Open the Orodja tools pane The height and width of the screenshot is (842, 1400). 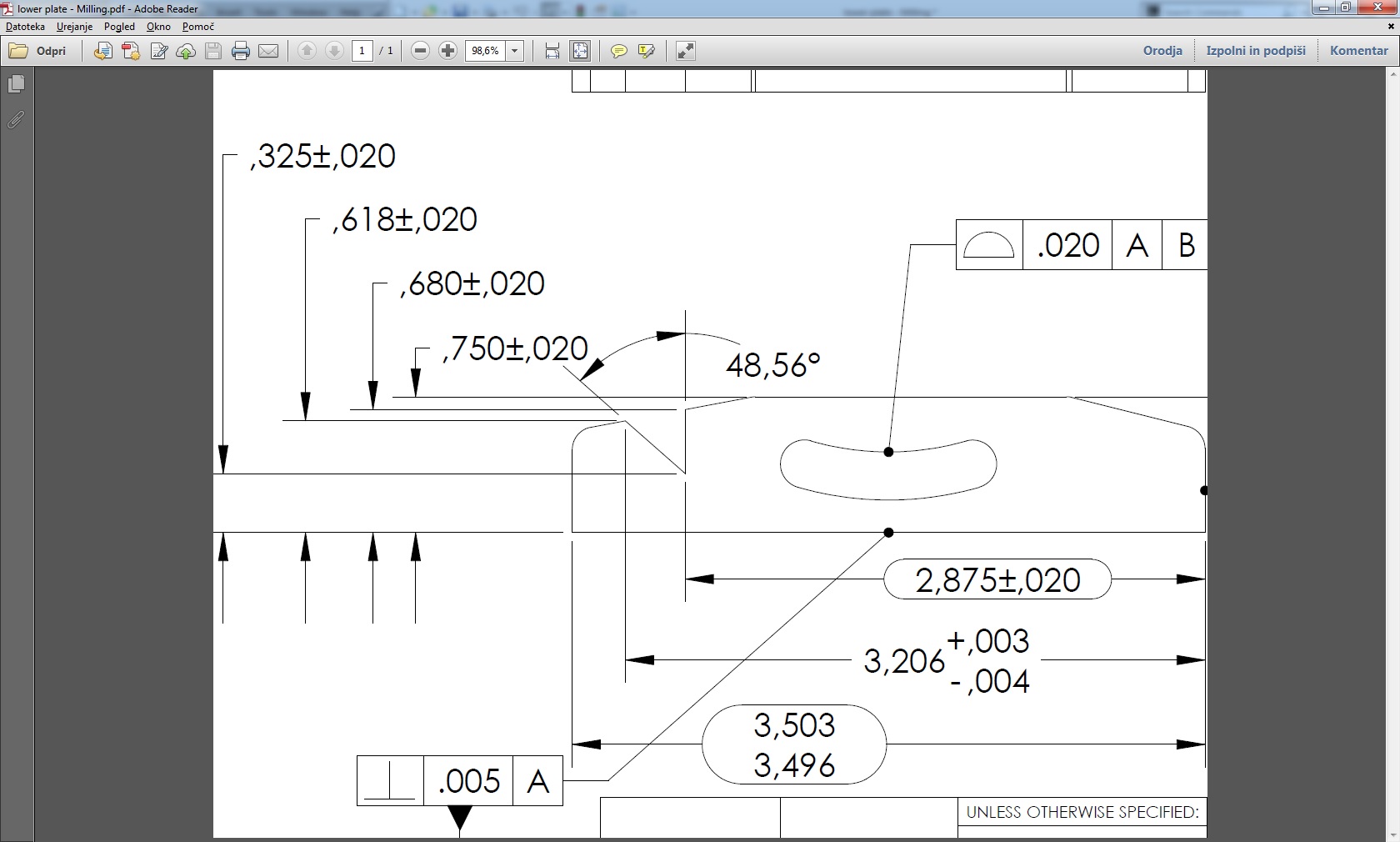1162,51
